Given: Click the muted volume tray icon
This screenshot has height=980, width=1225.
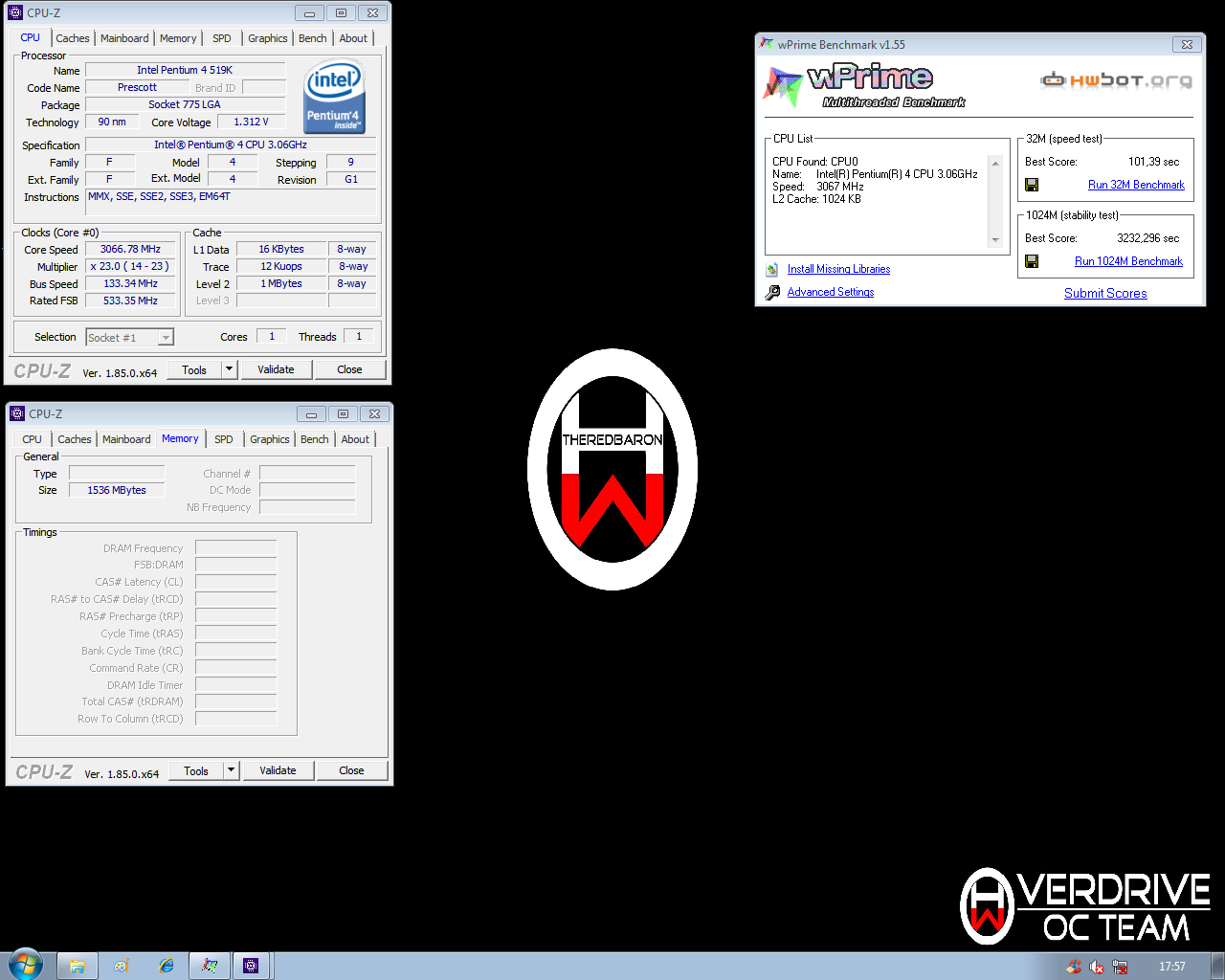Looking at the screenshot, I should click(x=1097, y=967).
